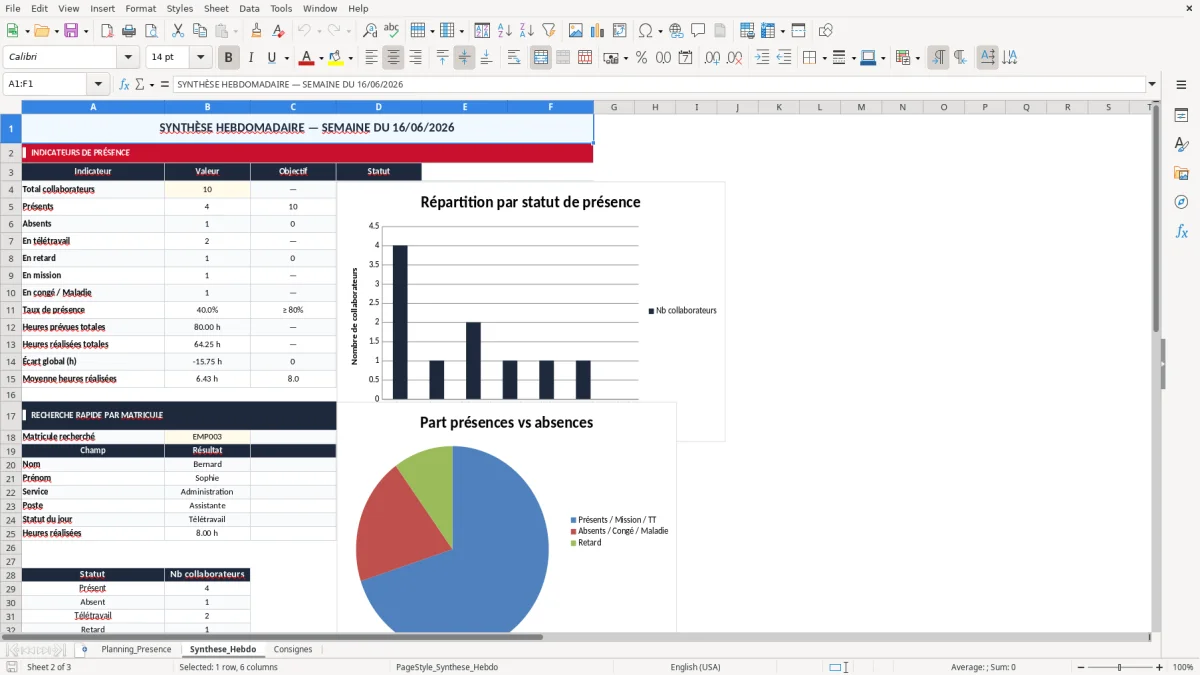Click the Export as PDF icon

(x=107, y=31)
